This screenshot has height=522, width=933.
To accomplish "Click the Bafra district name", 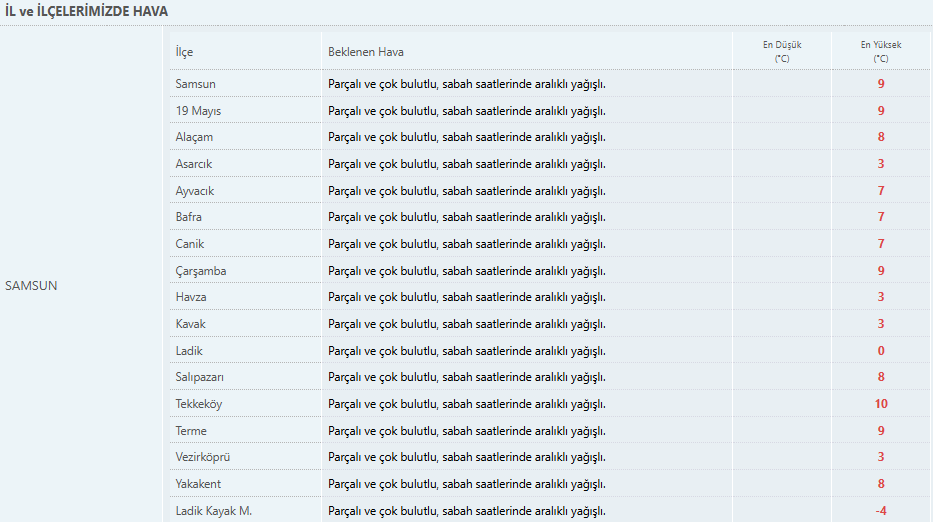I will (x=189, y=217).
